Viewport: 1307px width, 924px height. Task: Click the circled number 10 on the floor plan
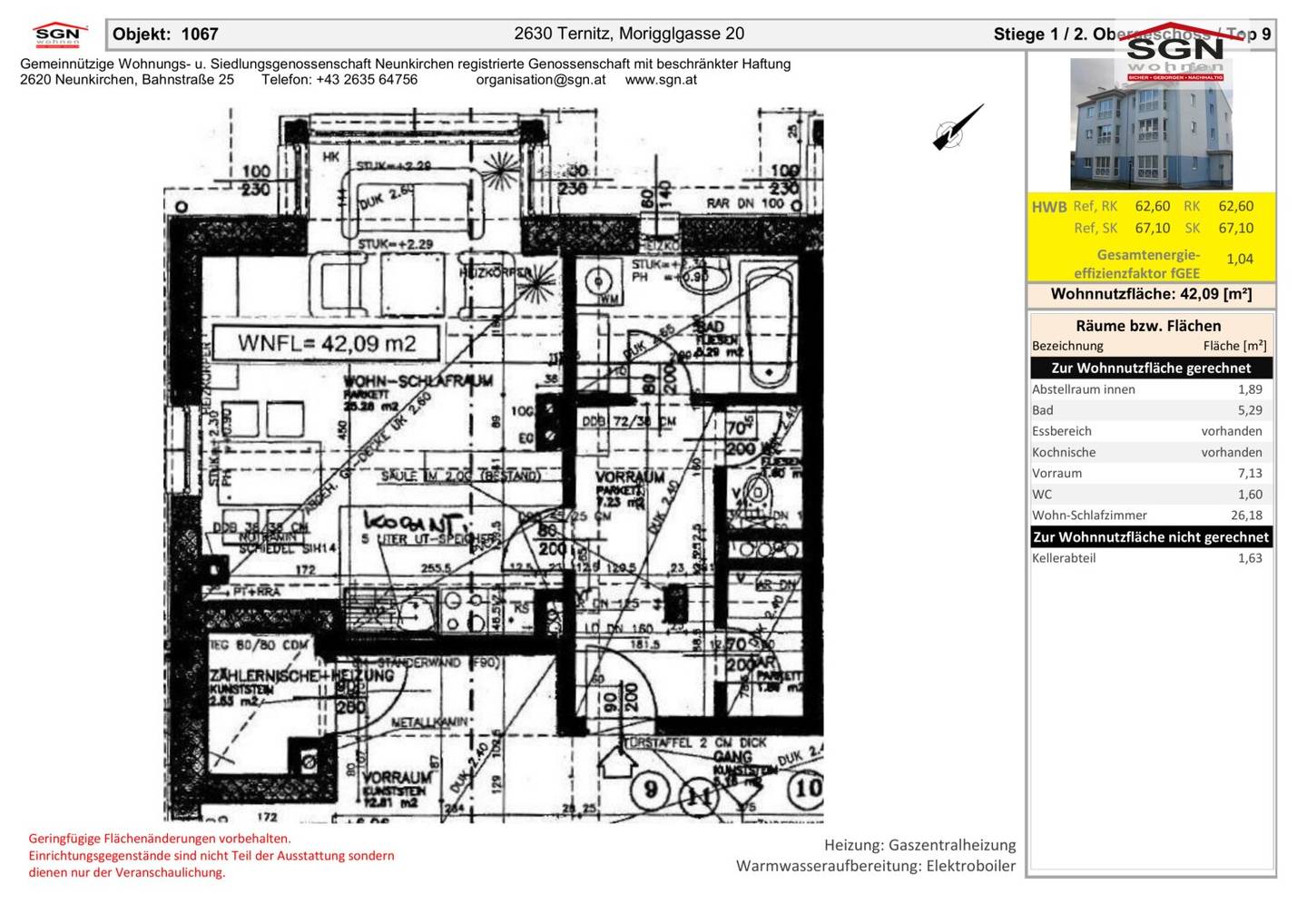(x=806, y=788)
